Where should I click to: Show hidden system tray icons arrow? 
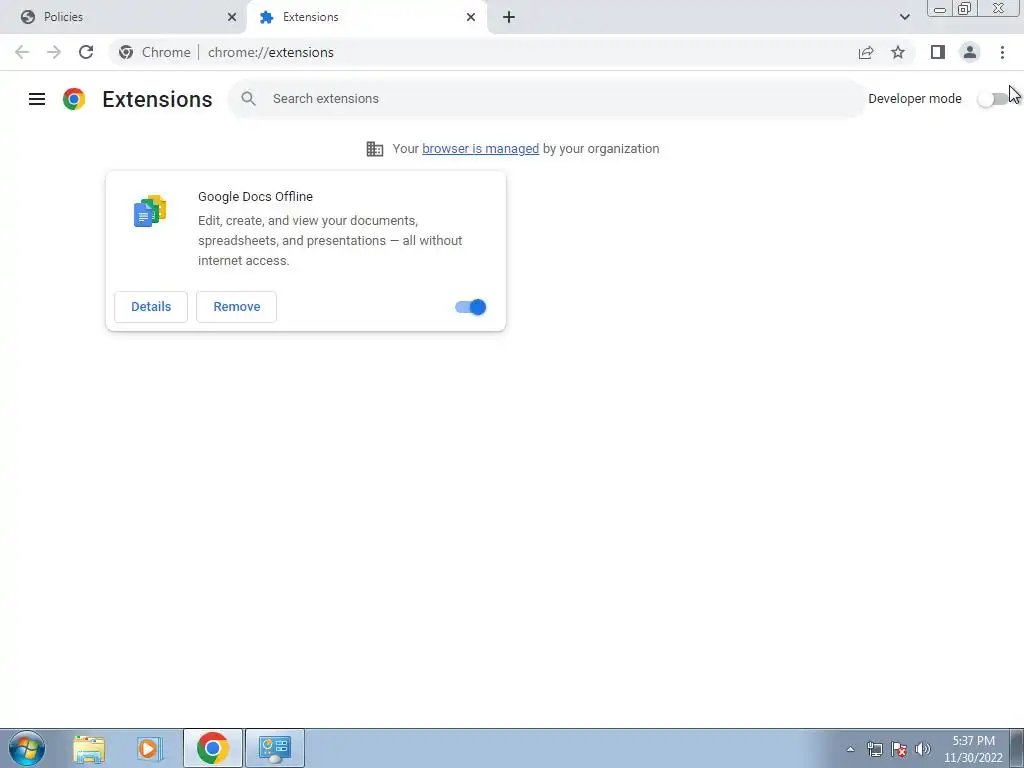850,749
